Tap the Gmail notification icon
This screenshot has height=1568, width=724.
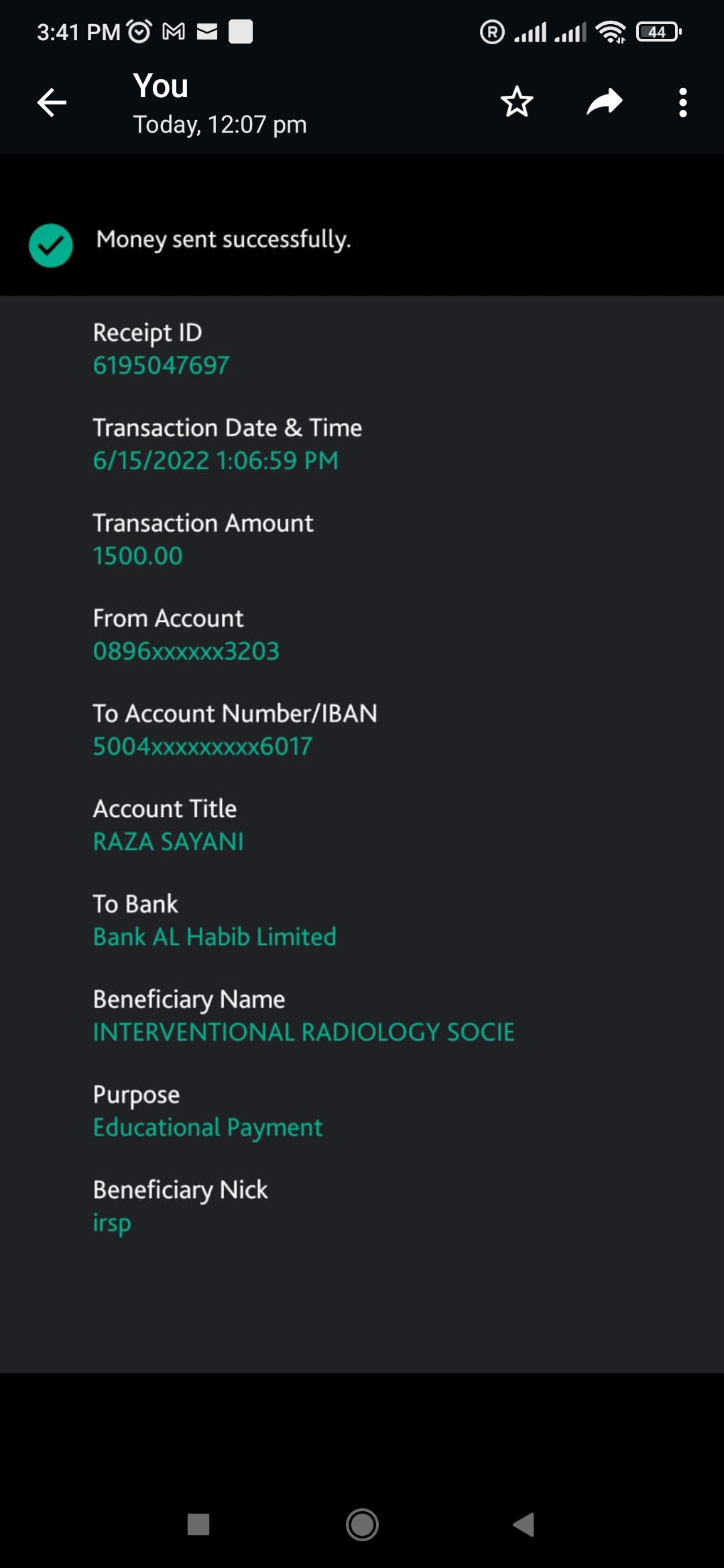[174, 31]
